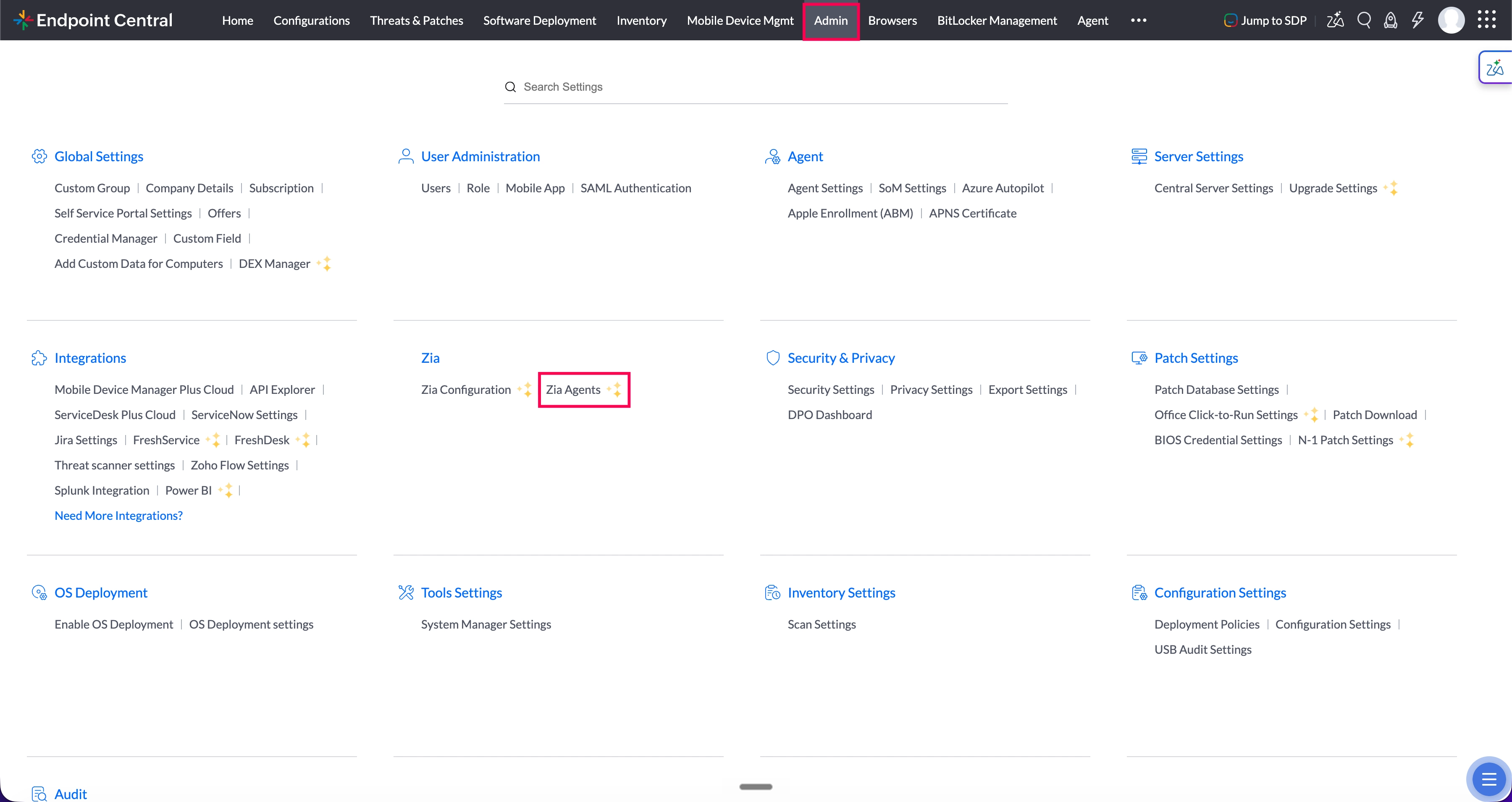Click the Configuration Settings icon
The width and height of the screenshot is (1512, 802).
coord(1139,592)
